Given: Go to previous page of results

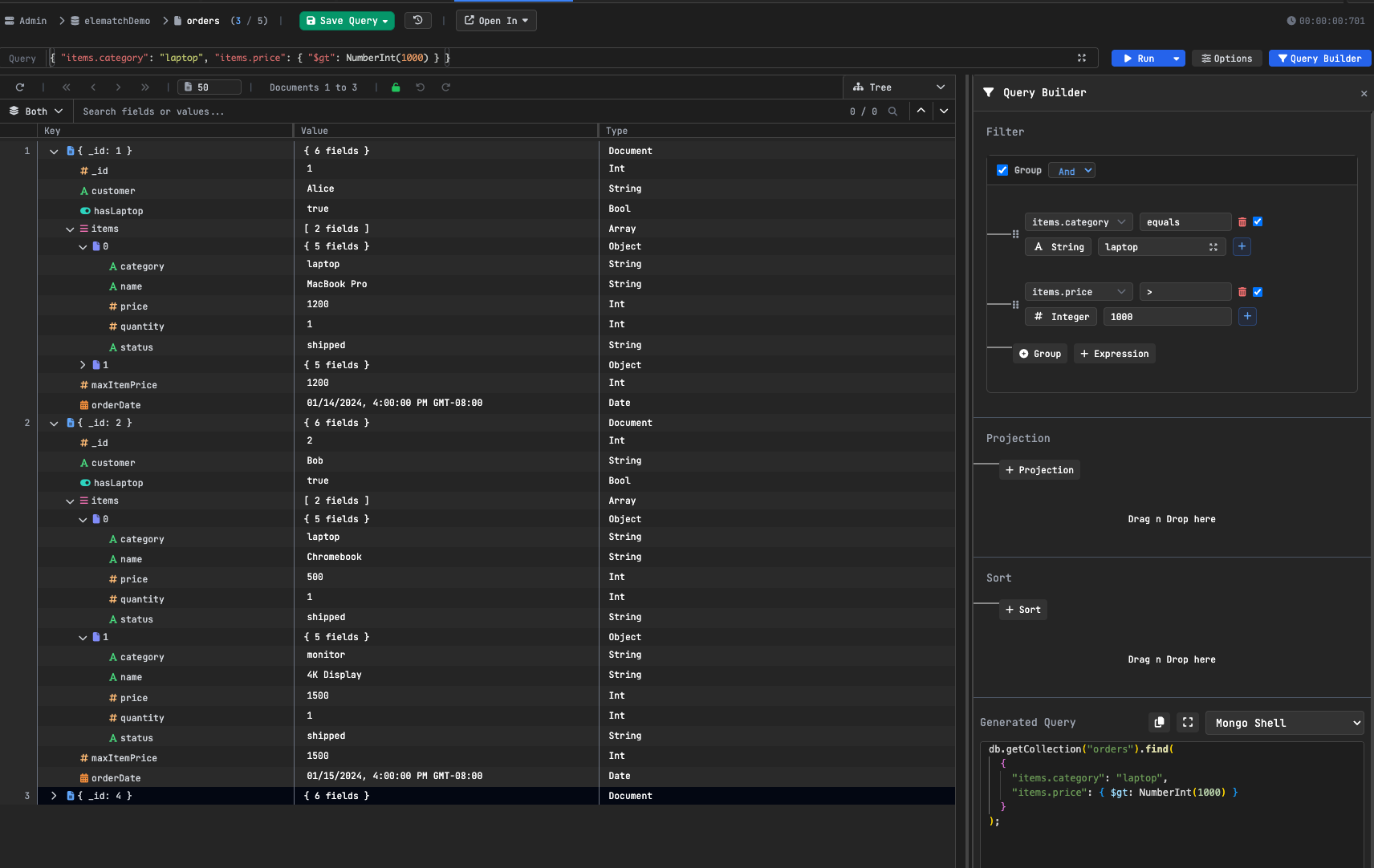Looking at the screenshot, I should click(x=93, y=87).
